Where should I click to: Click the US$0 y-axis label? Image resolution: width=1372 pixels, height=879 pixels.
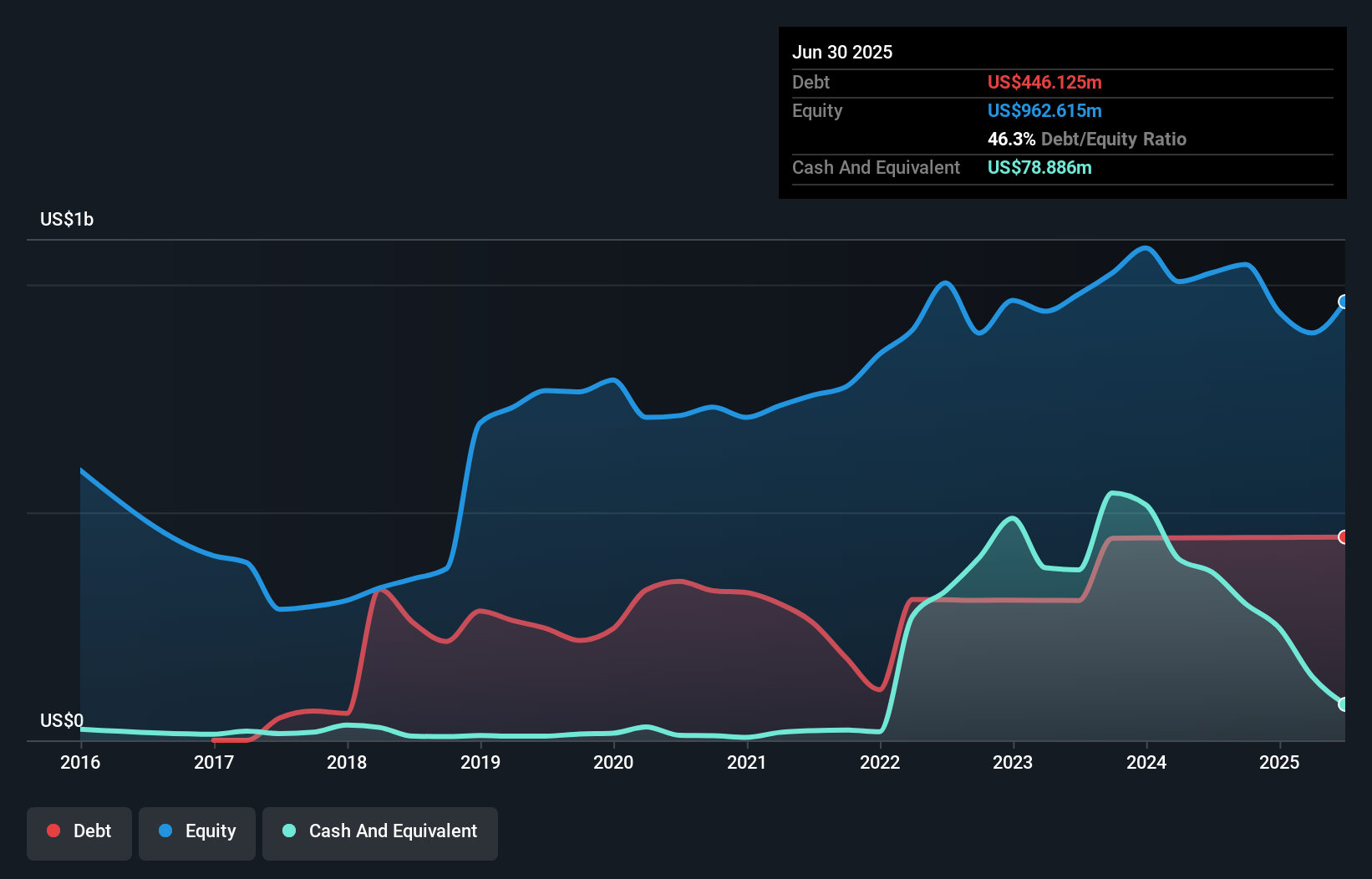tap(62, 721)
